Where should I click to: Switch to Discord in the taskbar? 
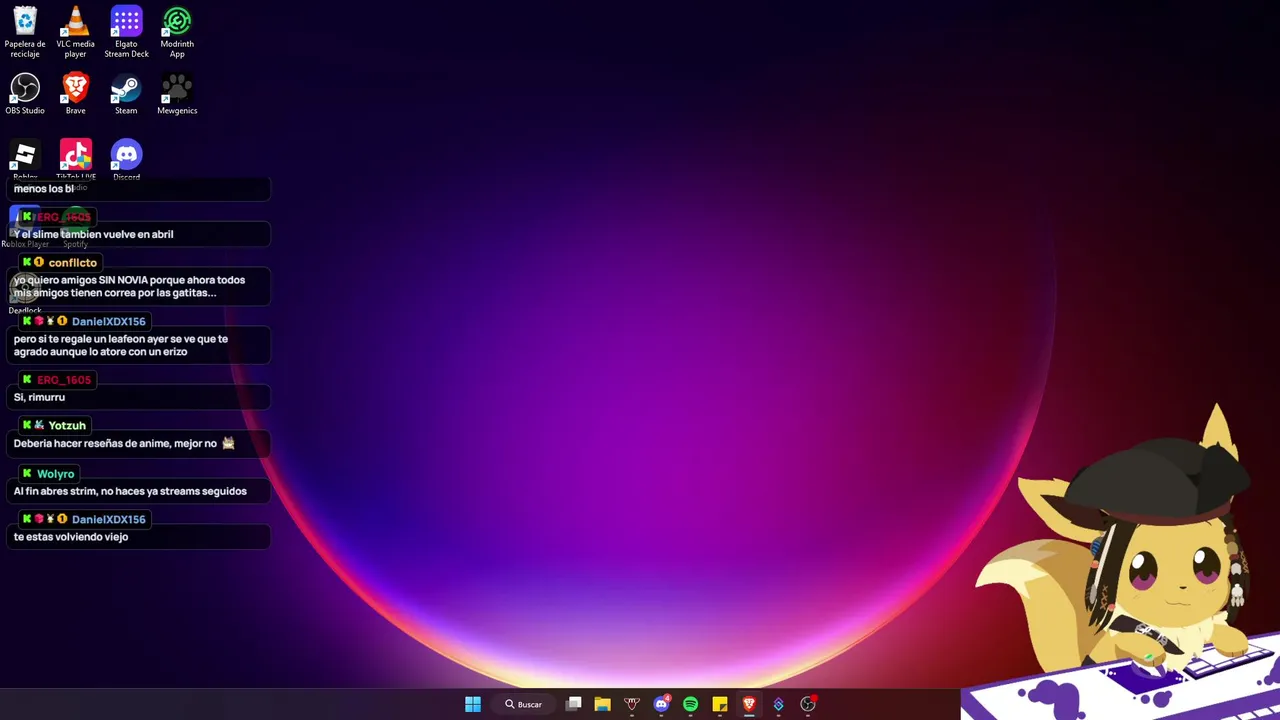pyautogui.click(x=661, y=704)
